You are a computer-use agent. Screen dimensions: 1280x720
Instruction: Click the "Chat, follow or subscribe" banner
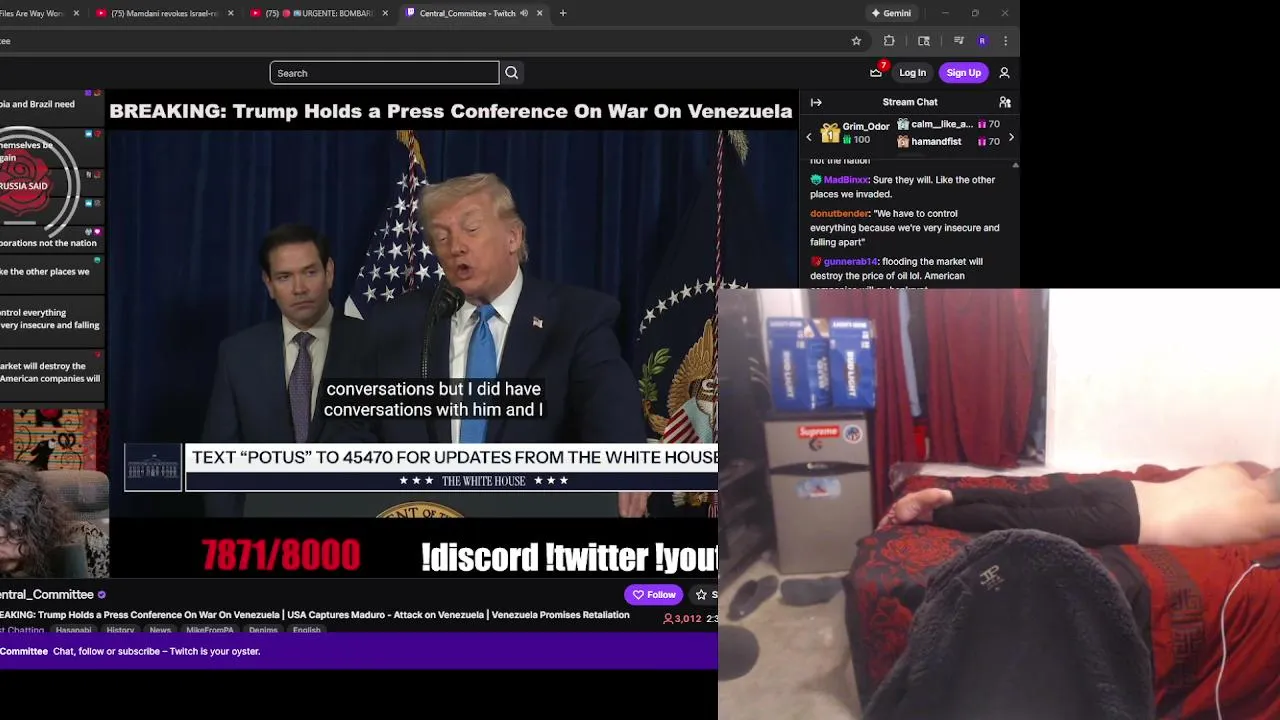coord(359,651)
